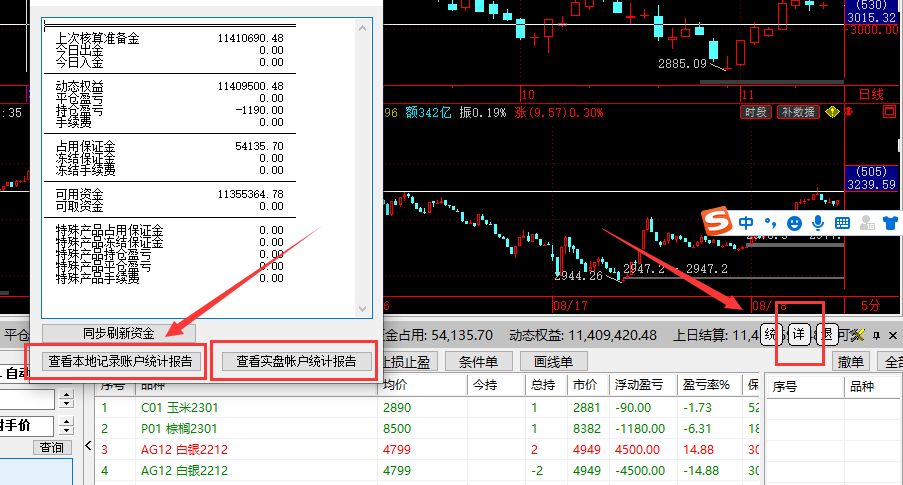Click the red square maximize-chart icon
Viewport: 903px width, 485px height.
click(x=890, y=112)
